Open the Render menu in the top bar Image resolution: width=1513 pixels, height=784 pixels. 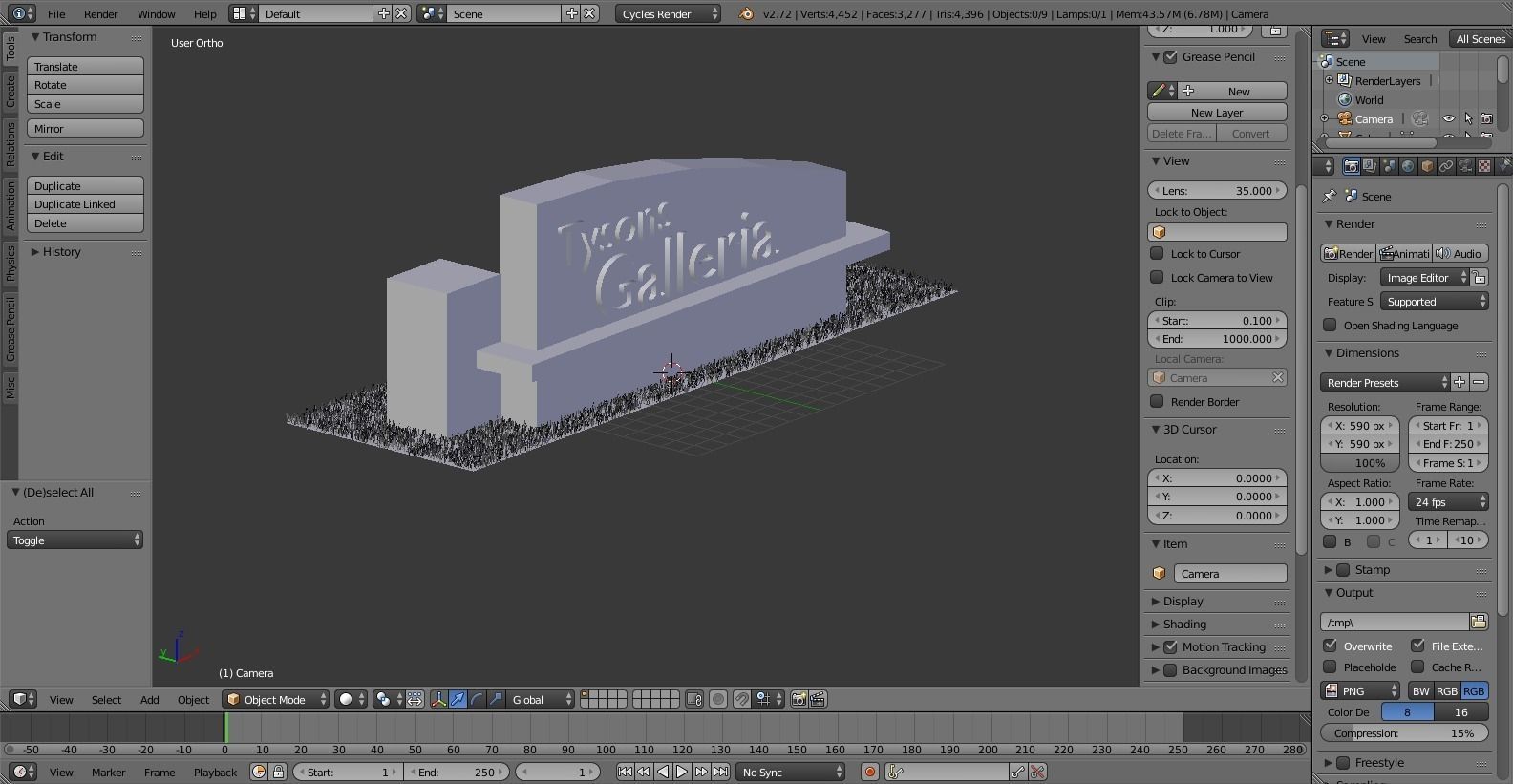point(100,13)
